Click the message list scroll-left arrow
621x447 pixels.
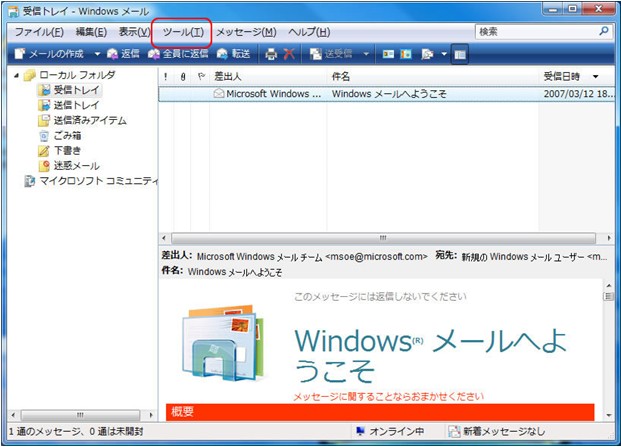tap(164, 238)
